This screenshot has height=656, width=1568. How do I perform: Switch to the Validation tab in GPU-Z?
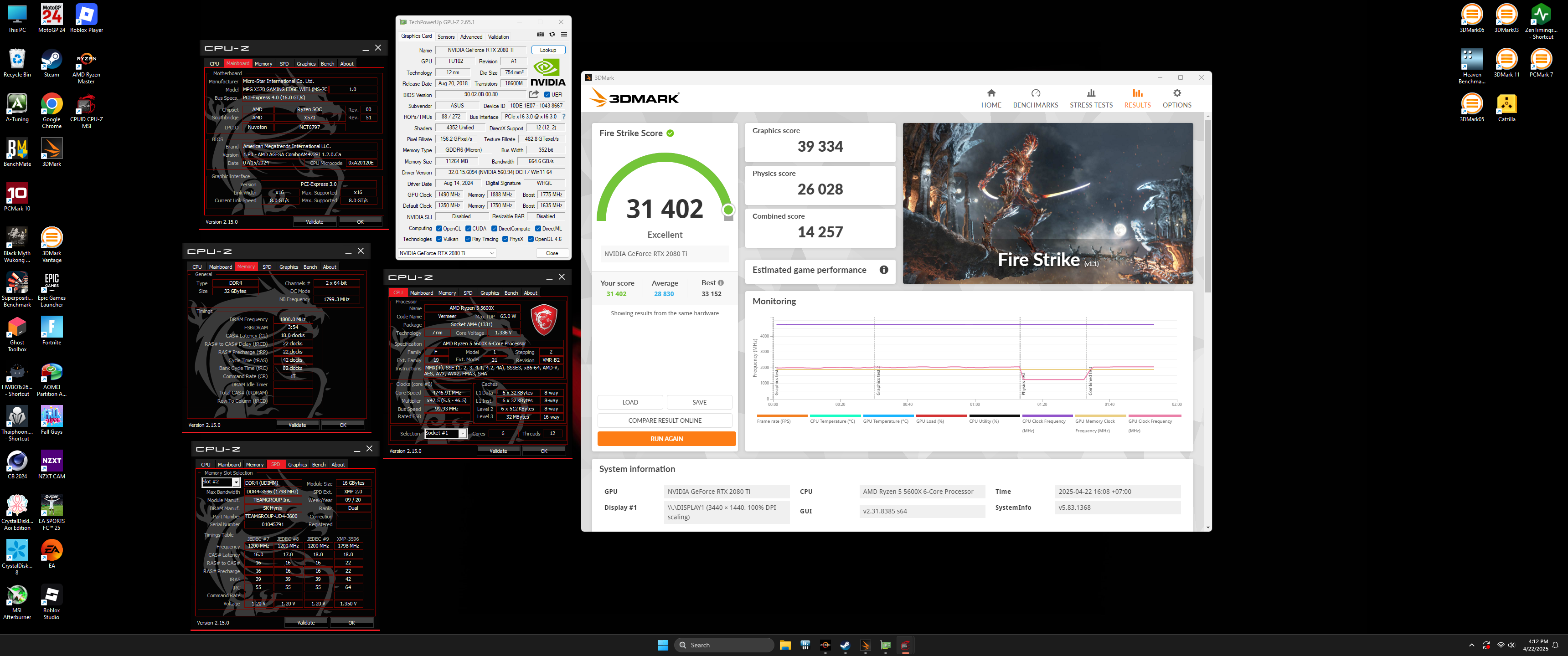click(499, 36)
